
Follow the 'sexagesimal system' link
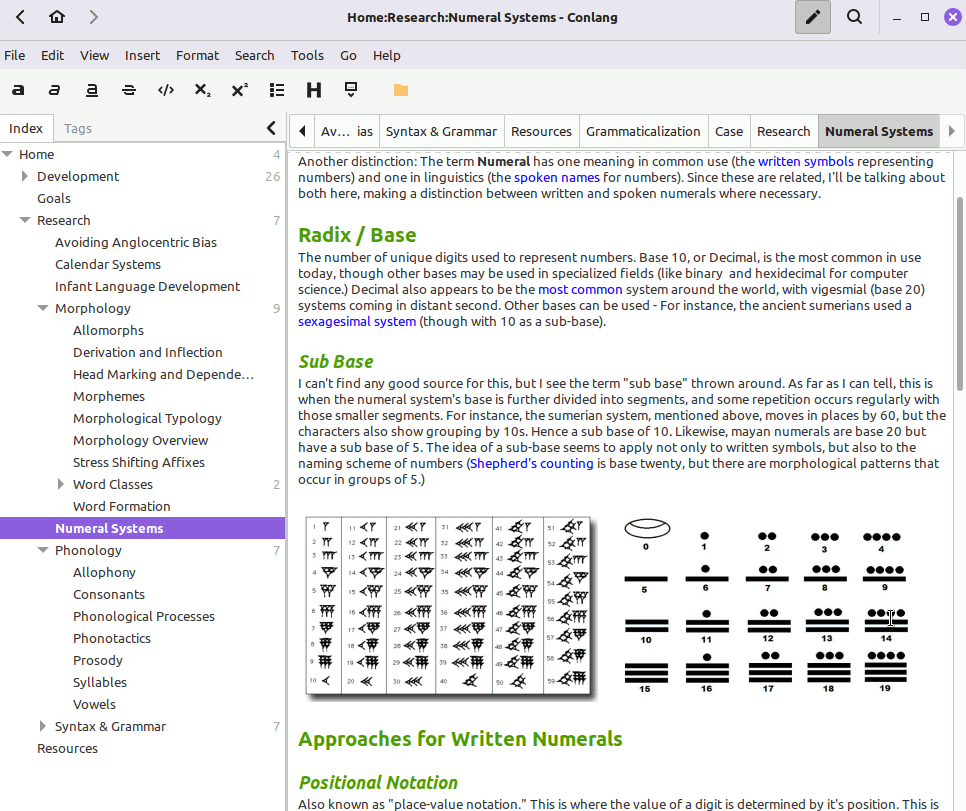[357, 322]
